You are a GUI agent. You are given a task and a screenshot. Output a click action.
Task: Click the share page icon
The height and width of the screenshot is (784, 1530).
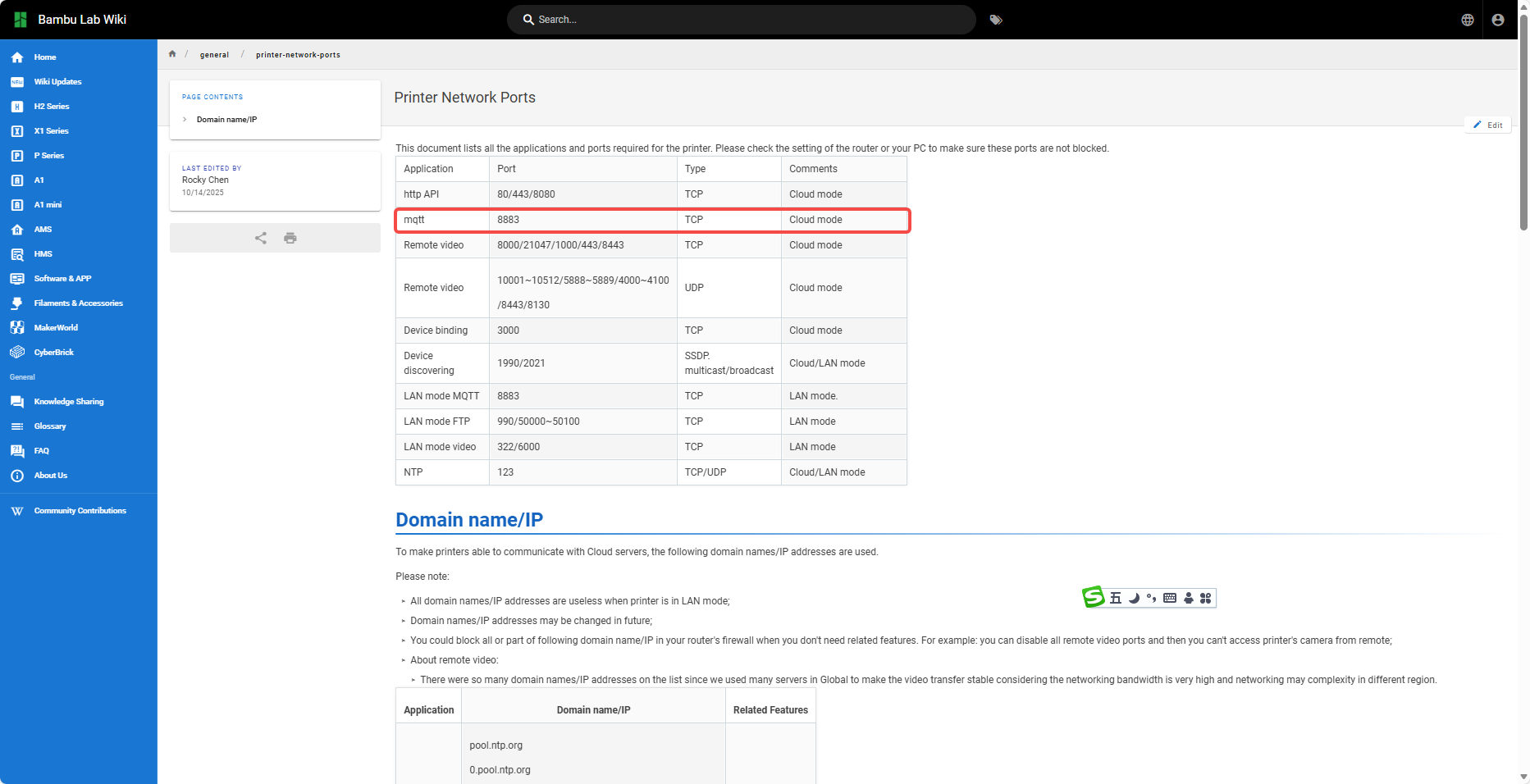pyautogui.click(x=261, y=238)
